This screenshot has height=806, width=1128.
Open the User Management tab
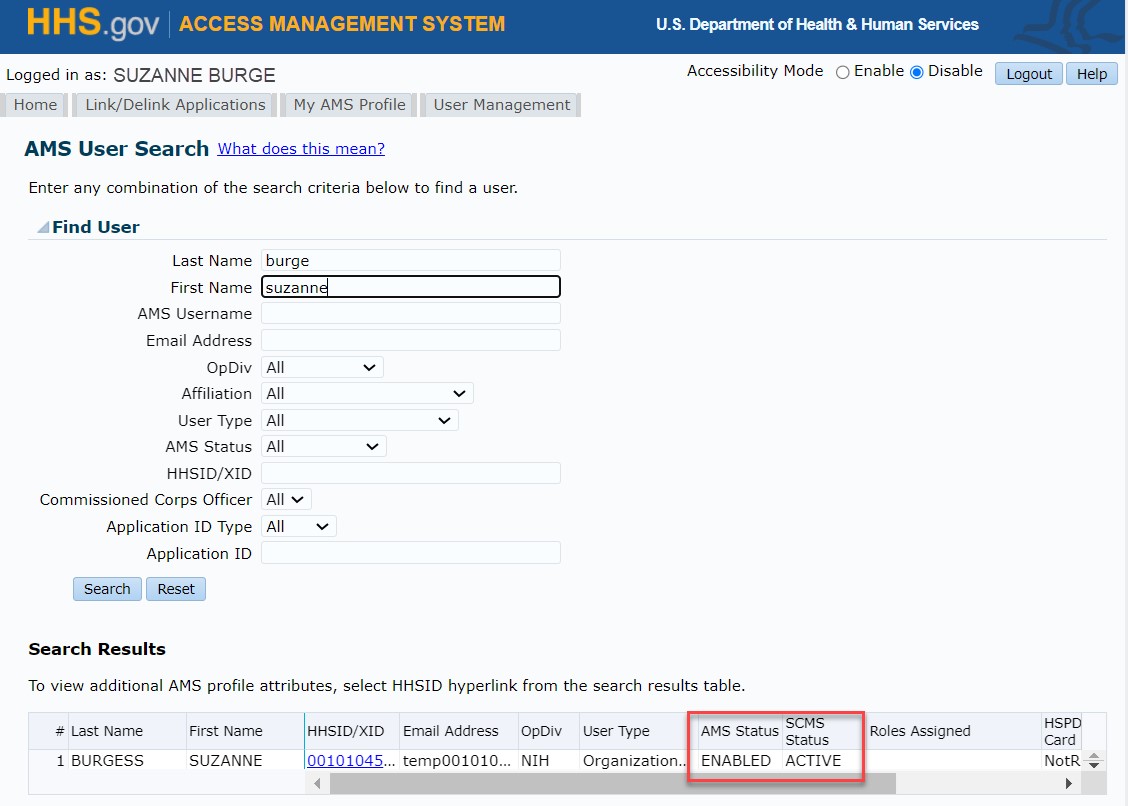pos(501,105)
